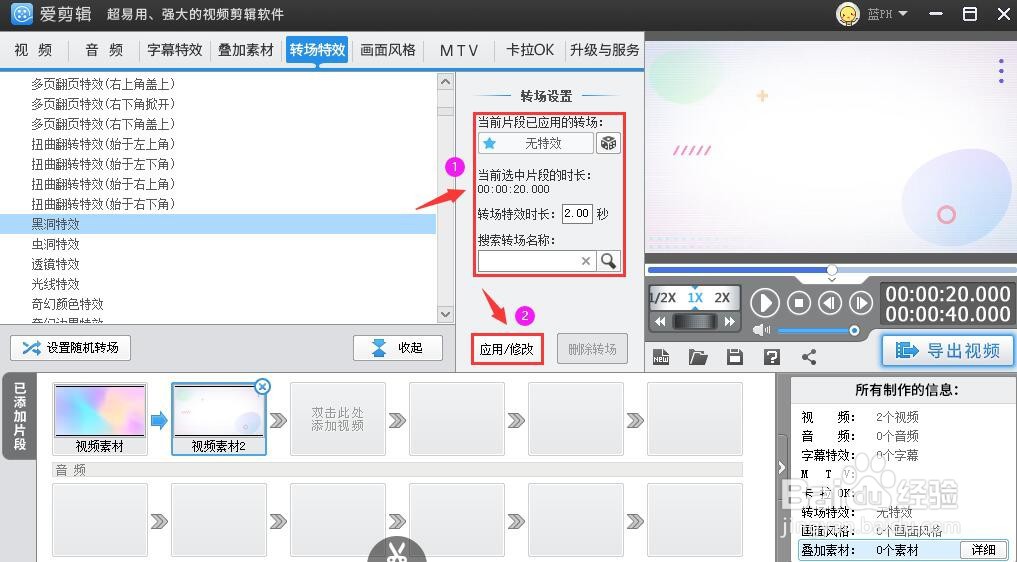The width and height of the screenshot is (1017, 562).
Task: Collapse the info panel with side arrow
Action: [x=782, y=467]
